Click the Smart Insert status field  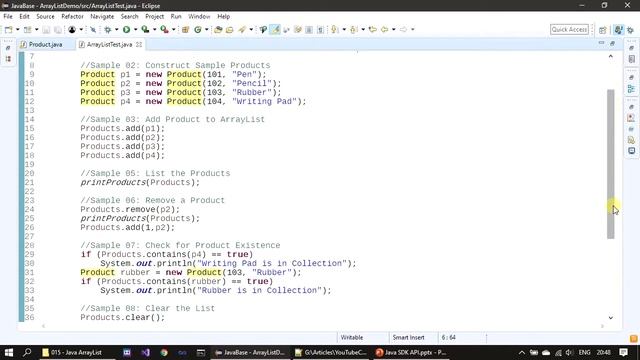pyautogui.click(x=409, y=338)
